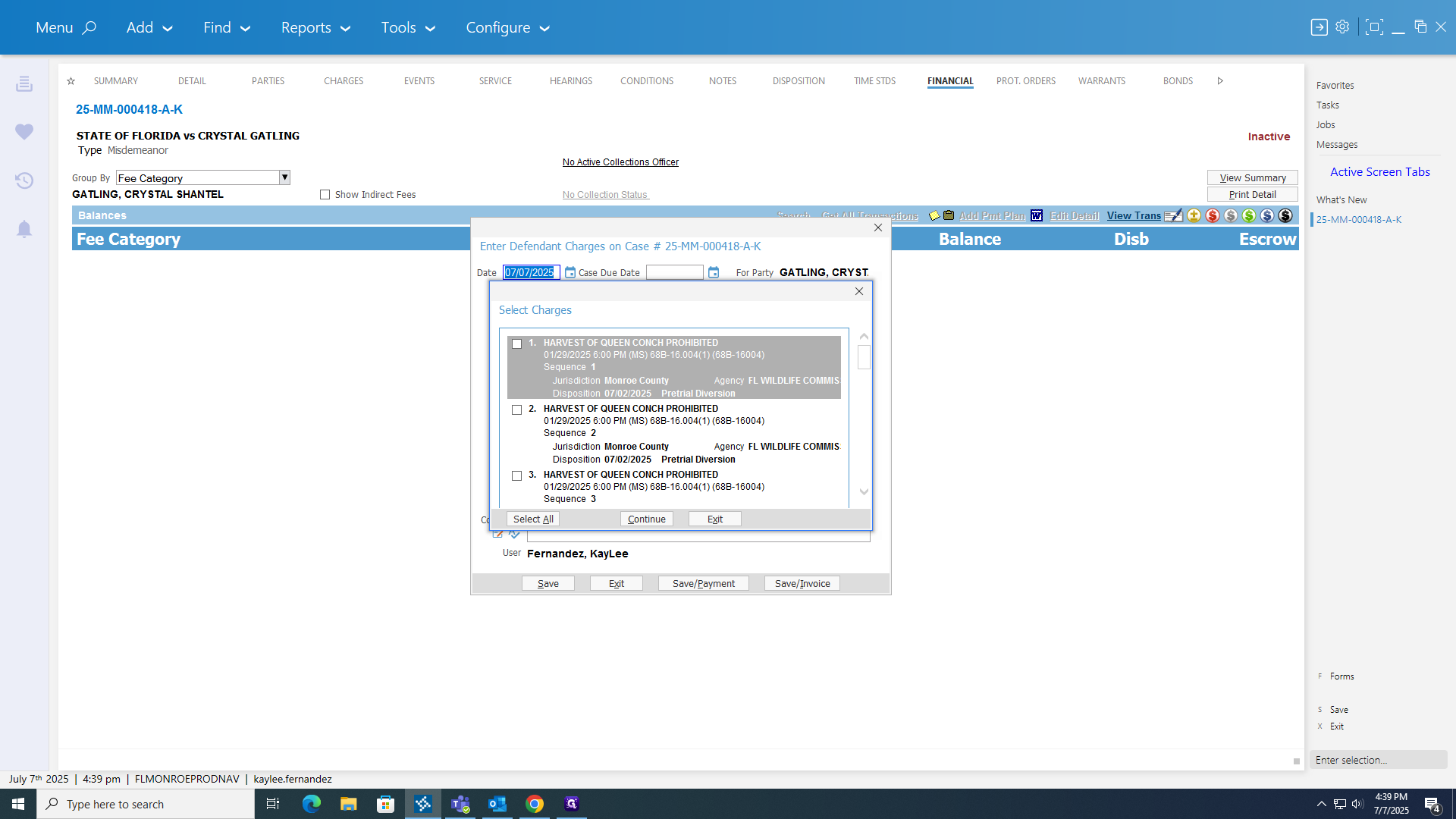This screenshot has height=819, width=1456.
Task: Enable Show Indirect Fees checkbox
Action: point(325,195)
